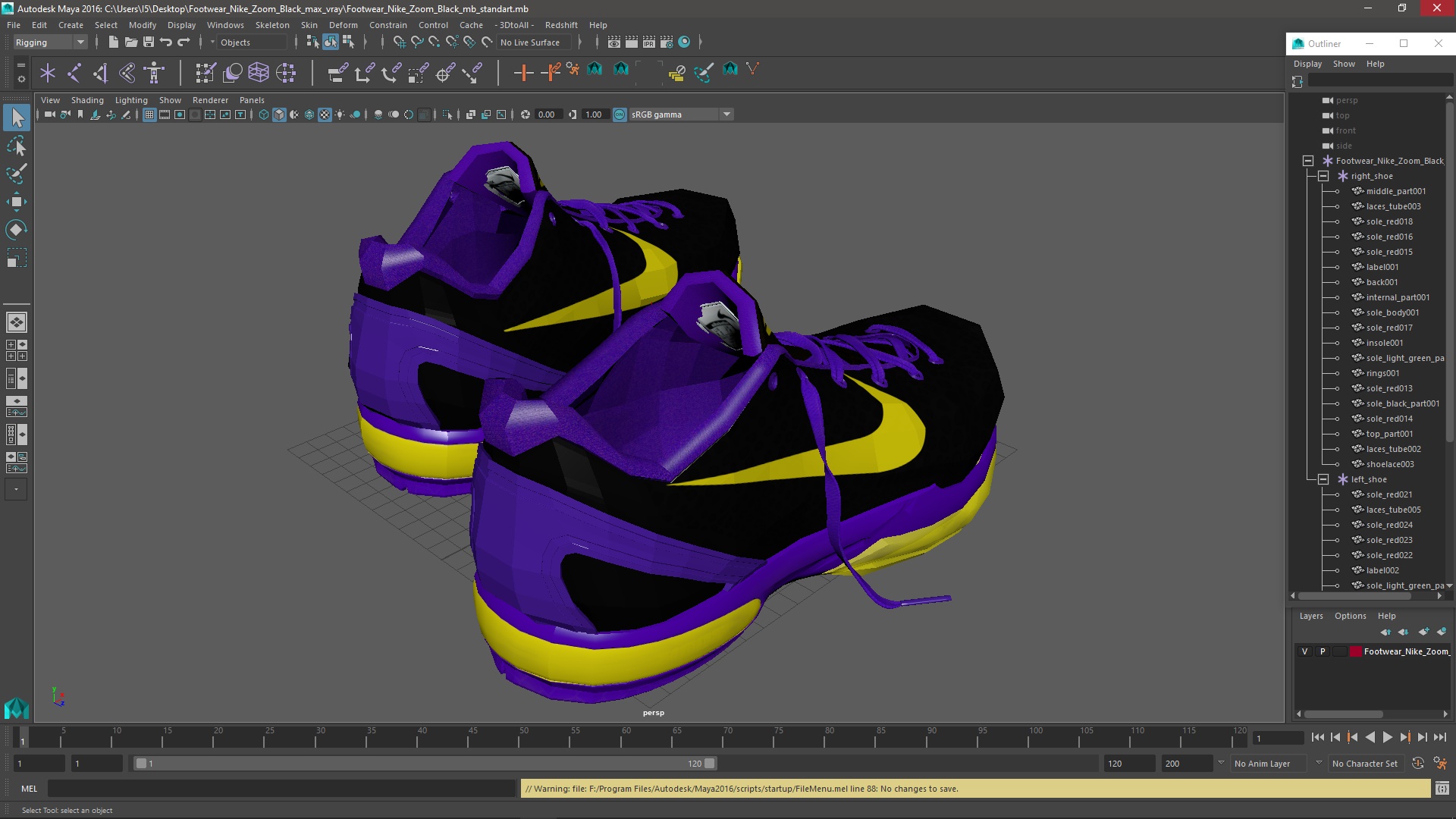Screen dimensions: 1456x819
Task: Toggle layer playback P box
Action: click(x=1323, y=651)
